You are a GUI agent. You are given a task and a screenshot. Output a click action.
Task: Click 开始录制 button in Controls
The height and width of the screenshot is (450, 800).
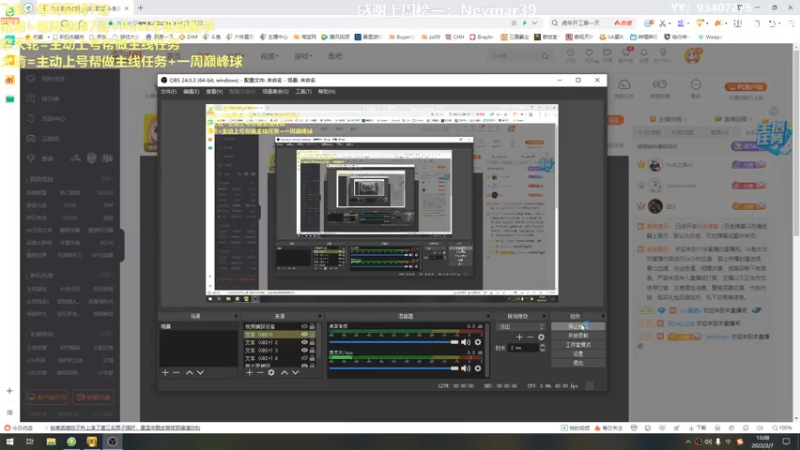click(578, 336)
